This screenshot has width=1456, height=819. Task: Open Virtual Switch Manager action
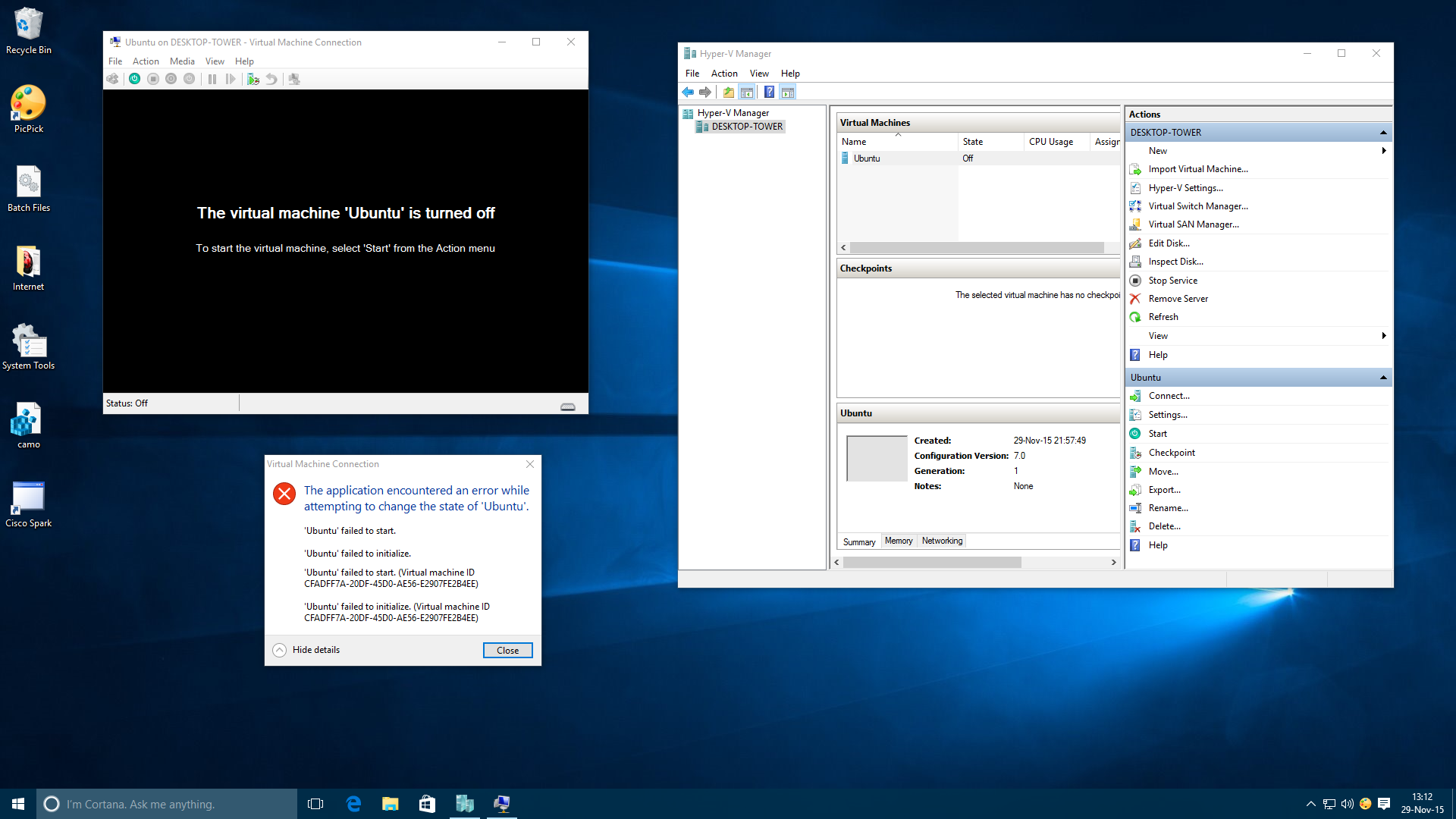pyautogui.click(x=1197, y=206)
